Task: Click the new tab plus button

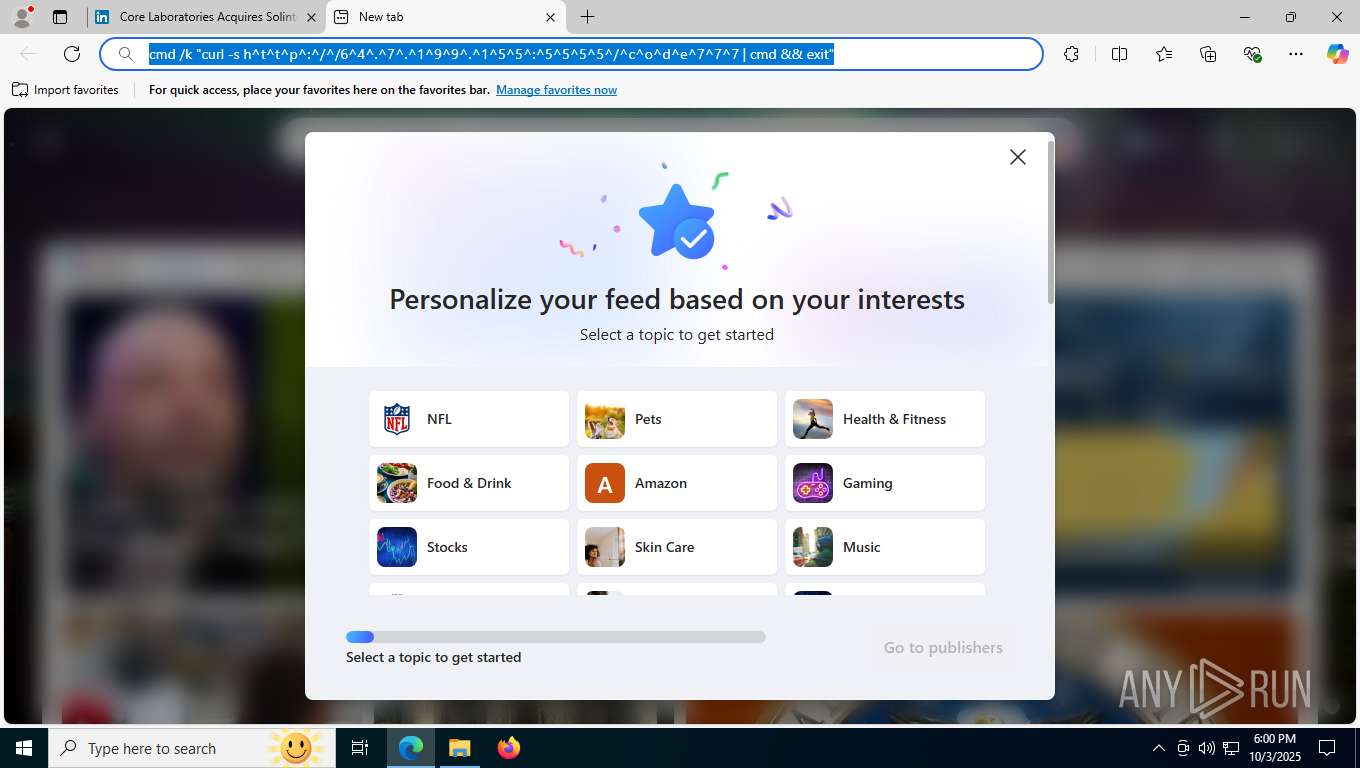Action: click(x=588, y=17)
